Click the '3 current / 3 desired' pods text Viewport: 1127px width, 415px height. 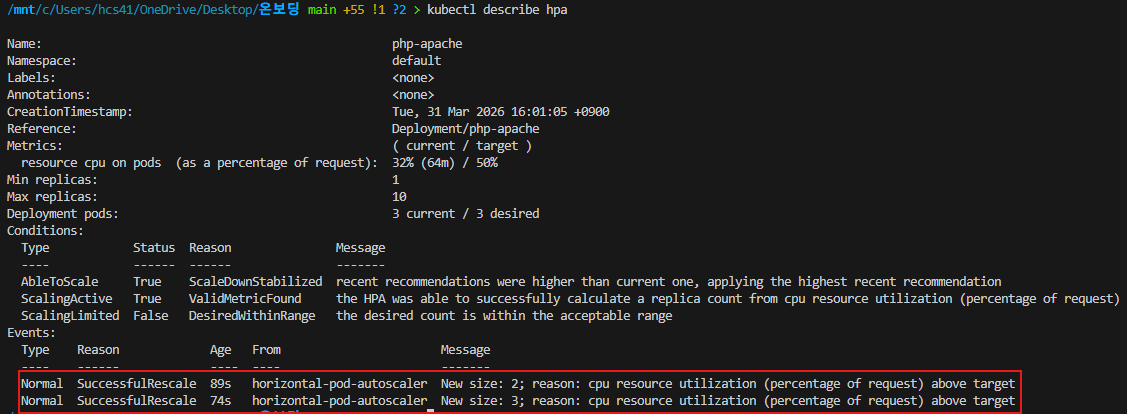[465, 214]
